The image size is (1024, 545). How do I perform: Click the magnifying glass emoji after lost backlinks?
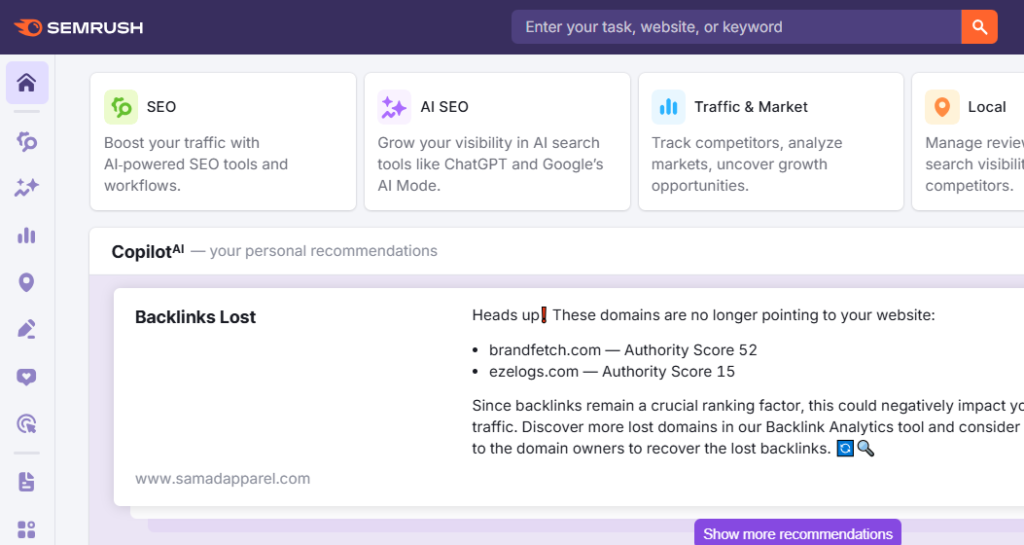tap(866, 448)
